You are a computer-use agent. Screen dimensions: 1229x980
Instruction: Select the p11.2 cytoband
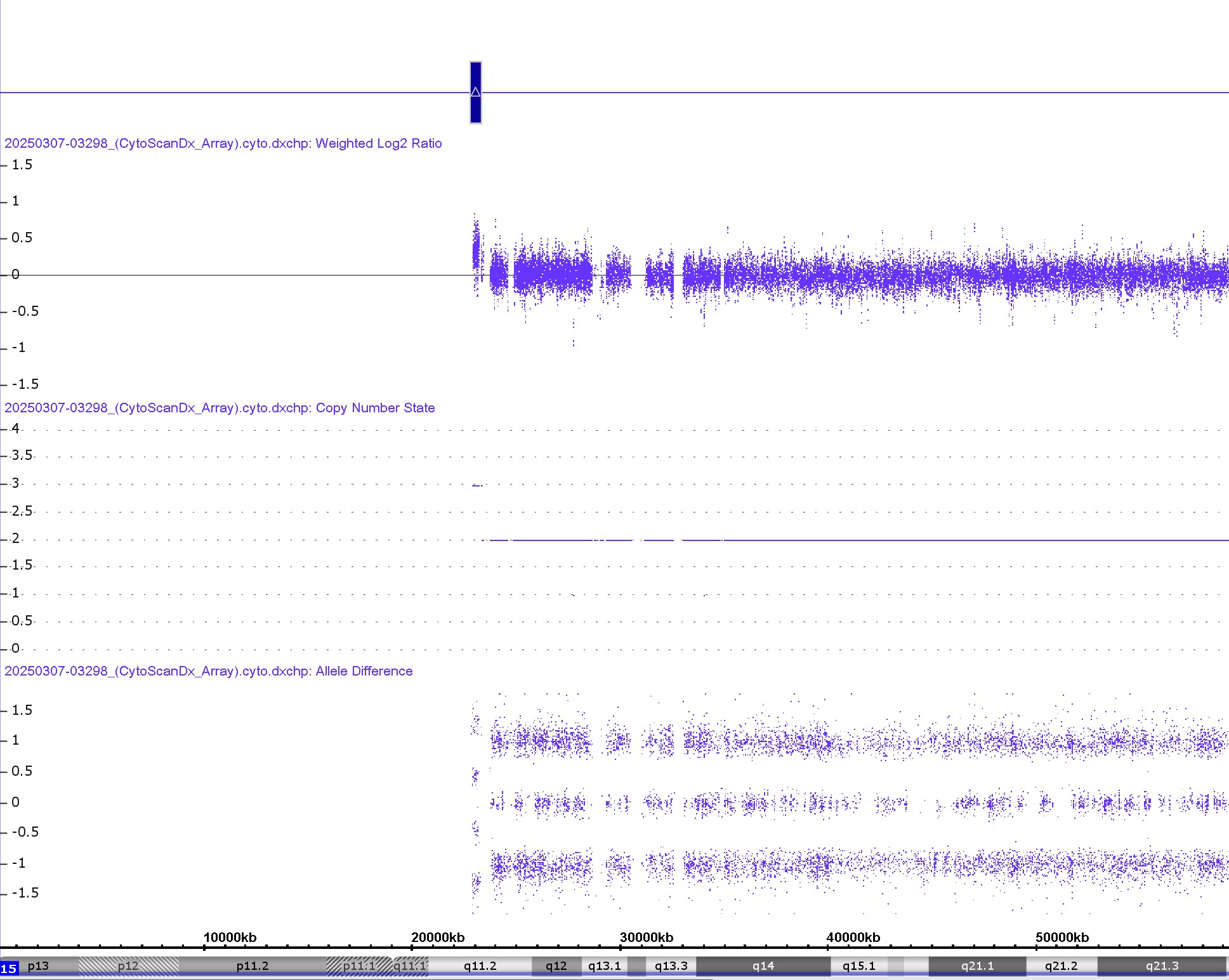(252, 966)
